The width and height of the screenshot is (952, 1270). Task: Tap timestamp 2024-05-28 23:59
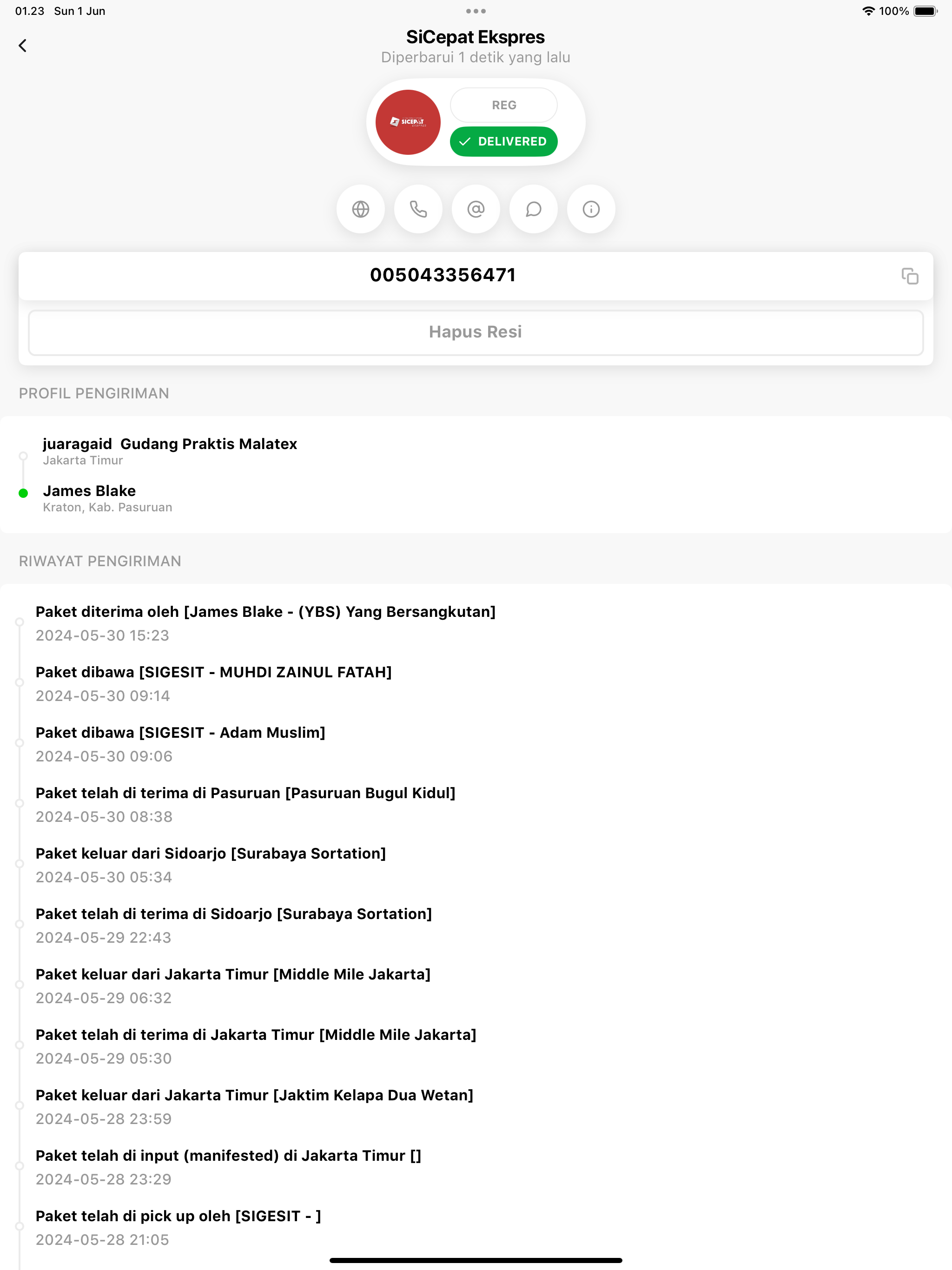tap(103, 1119)
